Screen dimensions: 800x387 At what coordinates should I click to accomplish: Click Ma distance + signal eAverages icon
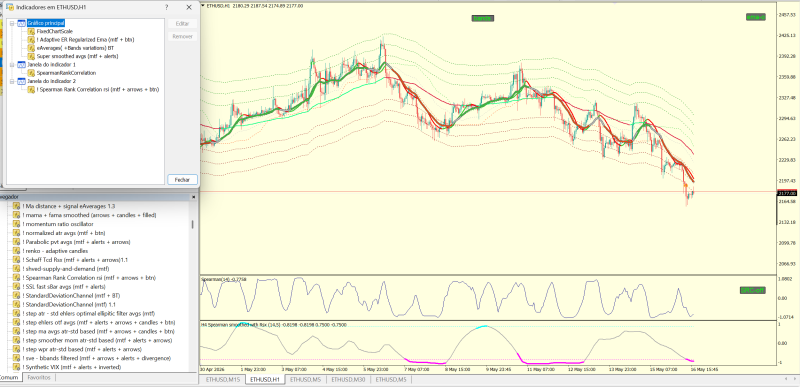pos(16,206)
